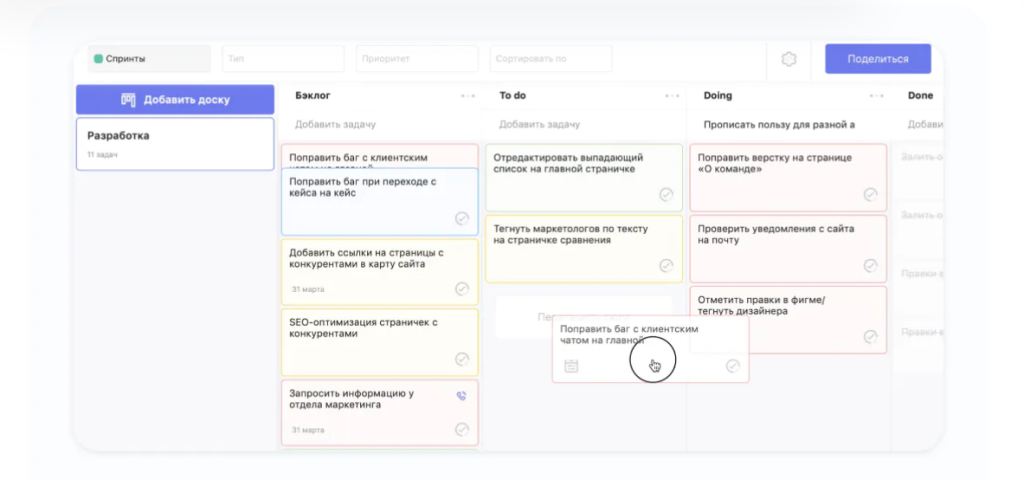Click the 11 задач label
The image size is (1024, 480).
103,155
